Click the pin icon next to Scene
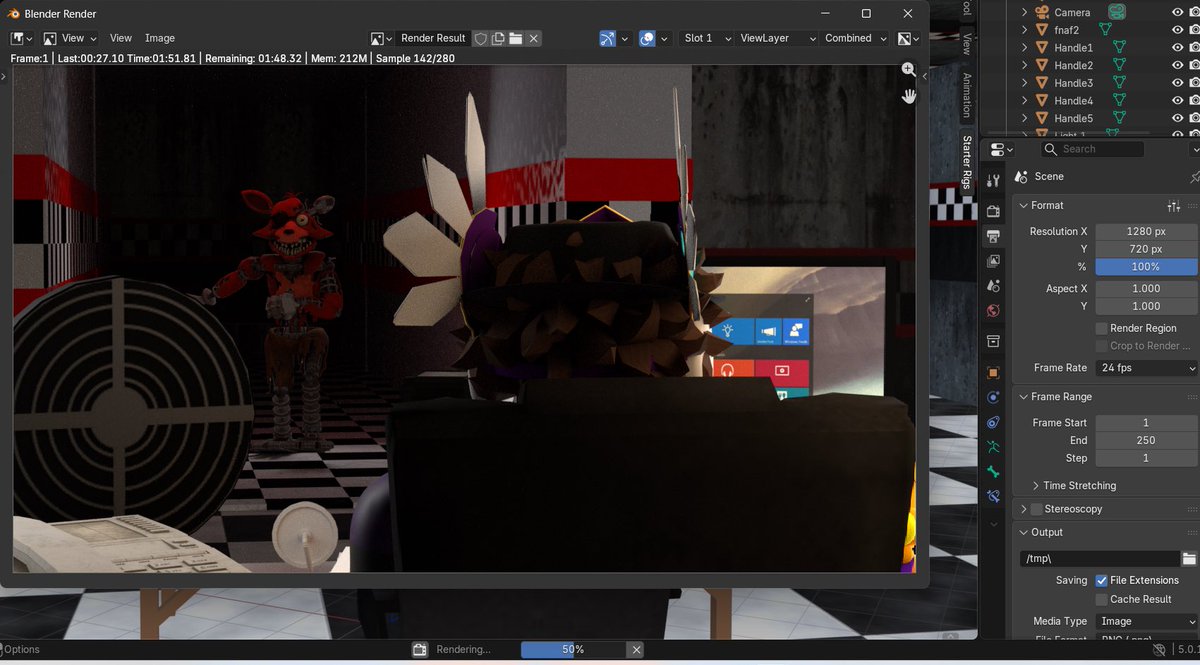 coord(1194,176)
